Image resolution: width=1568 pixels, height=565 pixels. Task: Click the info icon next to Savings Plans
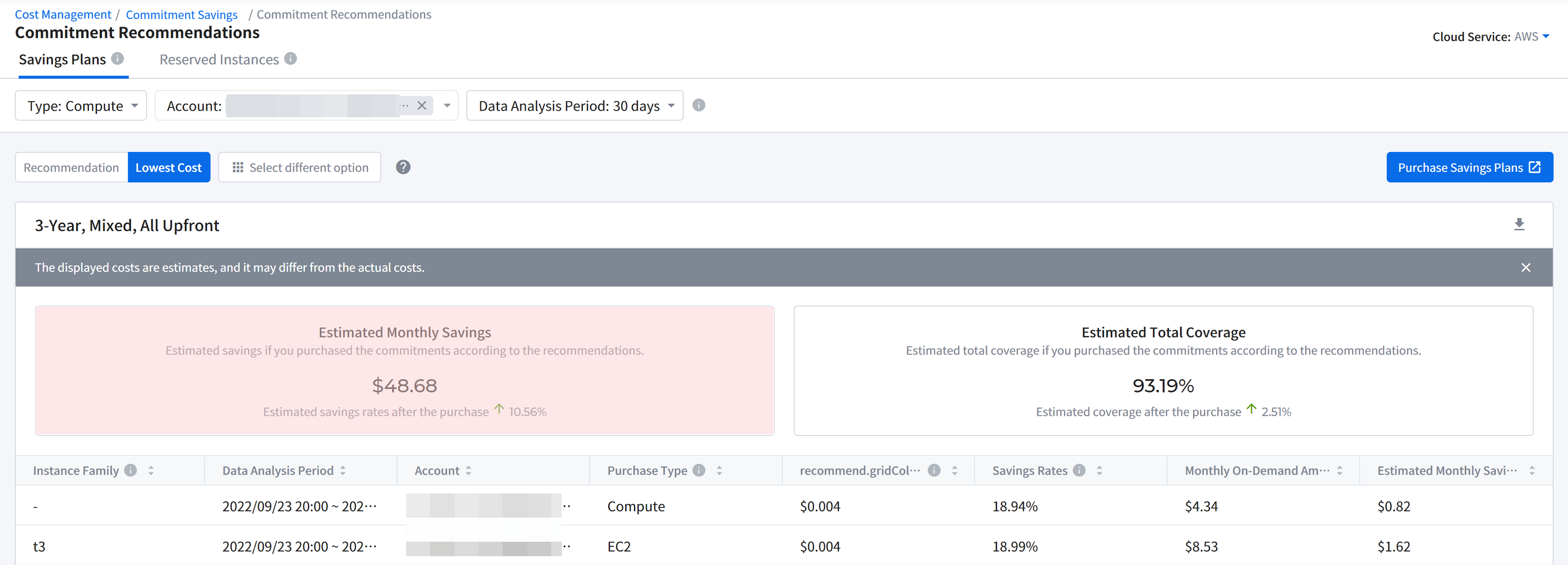118,58
